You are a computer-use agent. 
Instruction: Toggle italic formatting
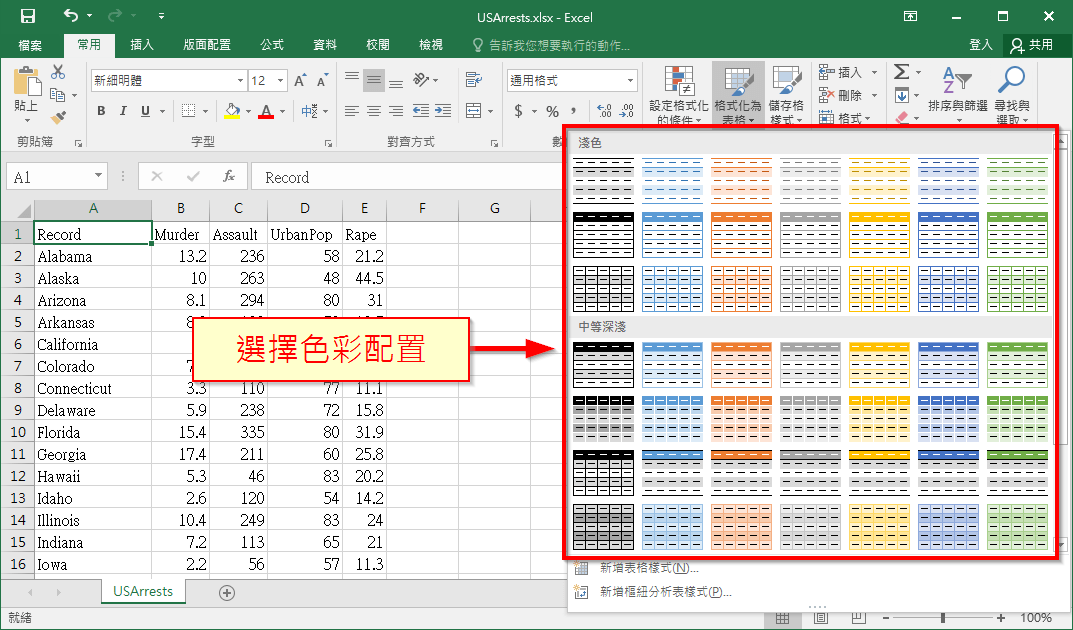tap(123, 111)
